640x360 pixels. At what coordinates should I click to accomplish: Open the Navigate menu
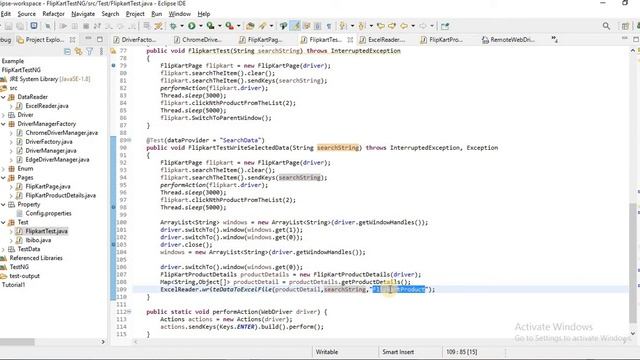[83, 14]
